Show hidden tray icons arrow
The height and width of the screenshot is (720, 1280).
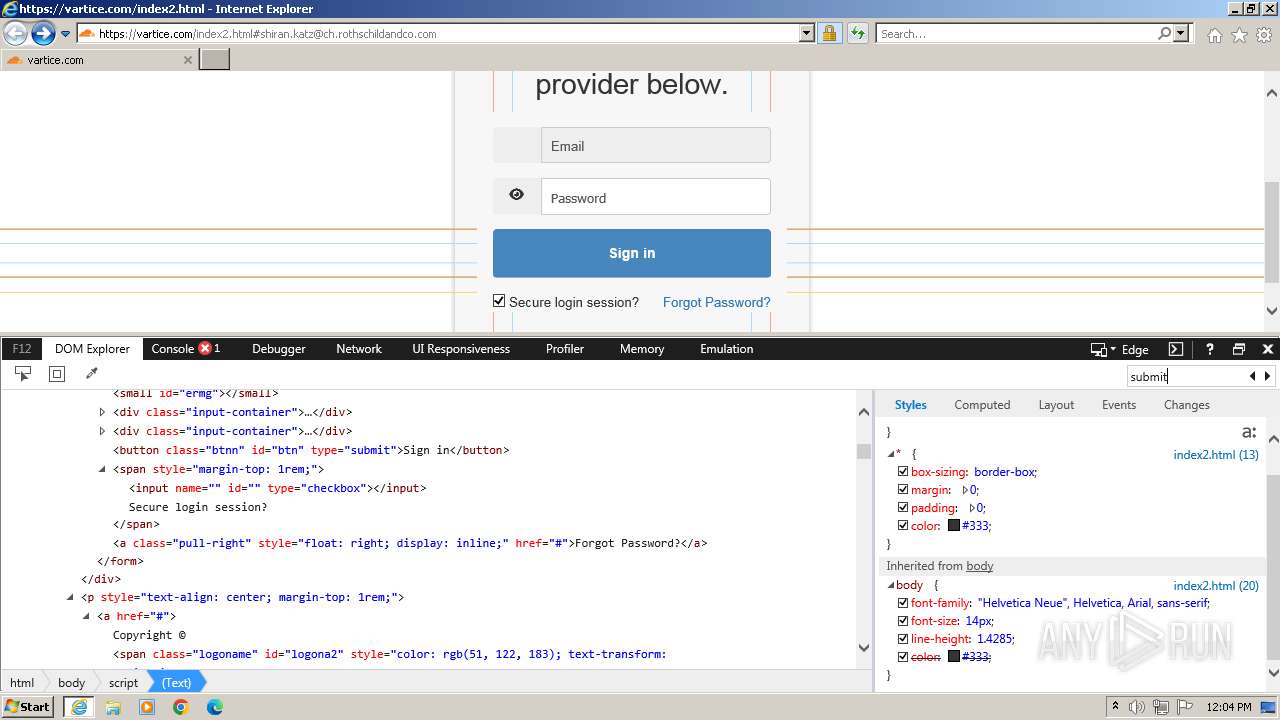1116,707
